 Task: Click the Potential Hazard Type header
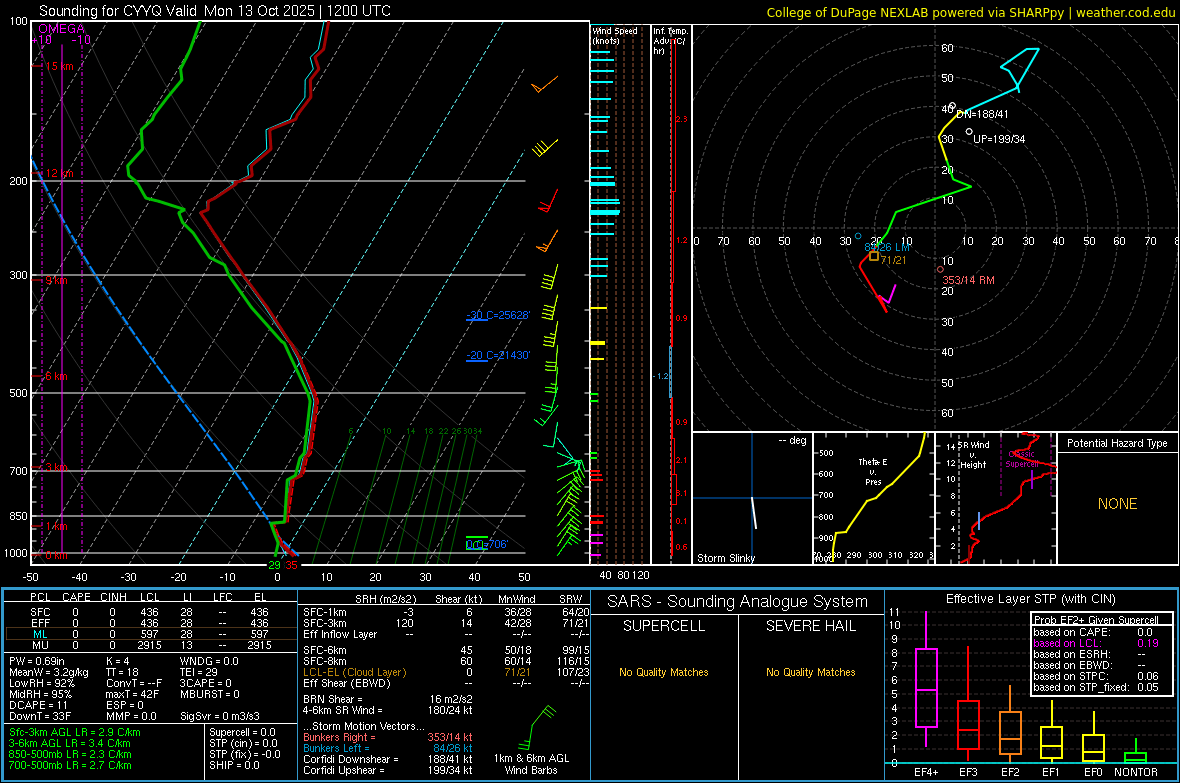tap(1117, 443)
